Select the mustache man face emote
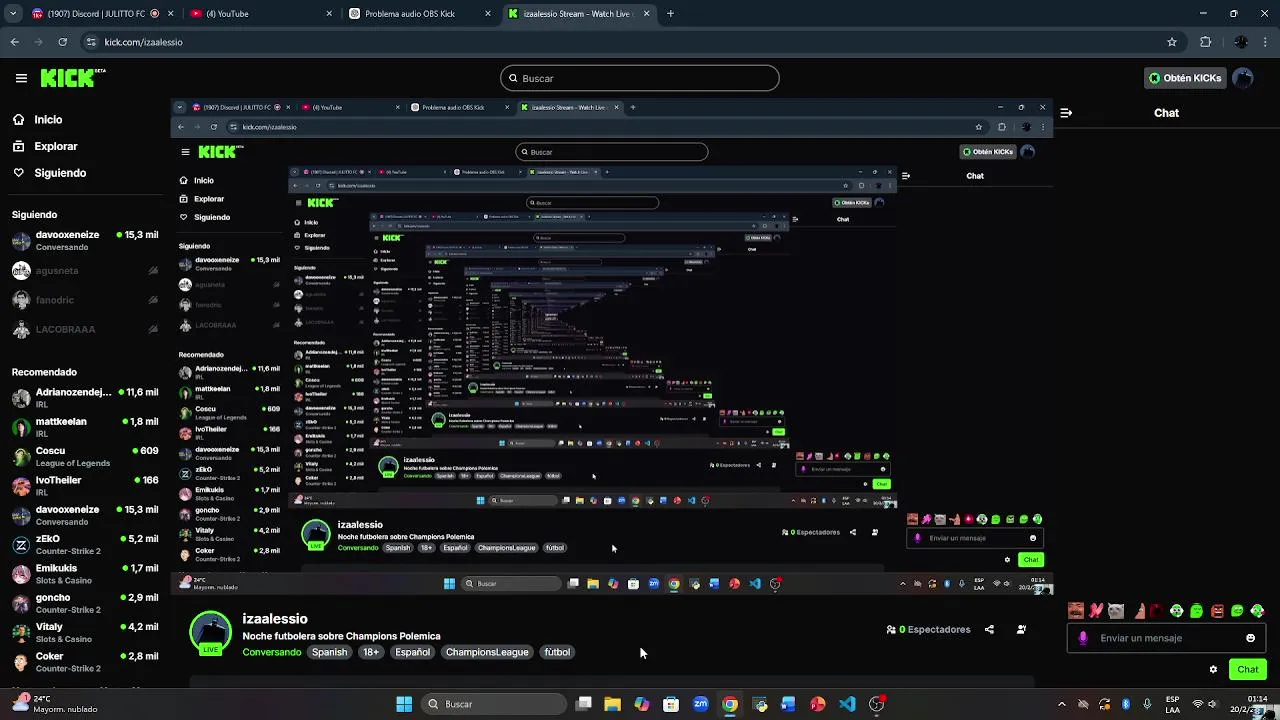 pos(1076,611)
